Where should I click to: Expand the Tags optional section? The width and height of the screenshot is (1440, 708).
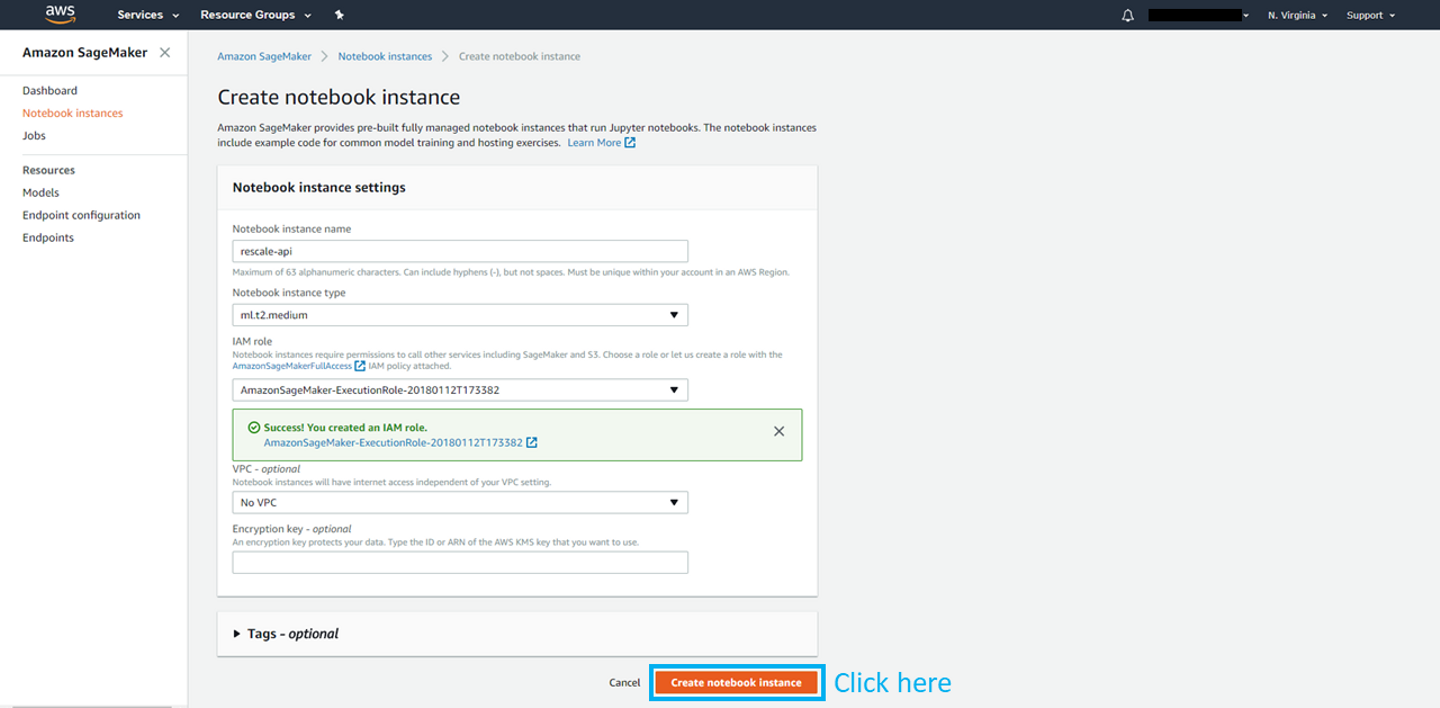237,634
